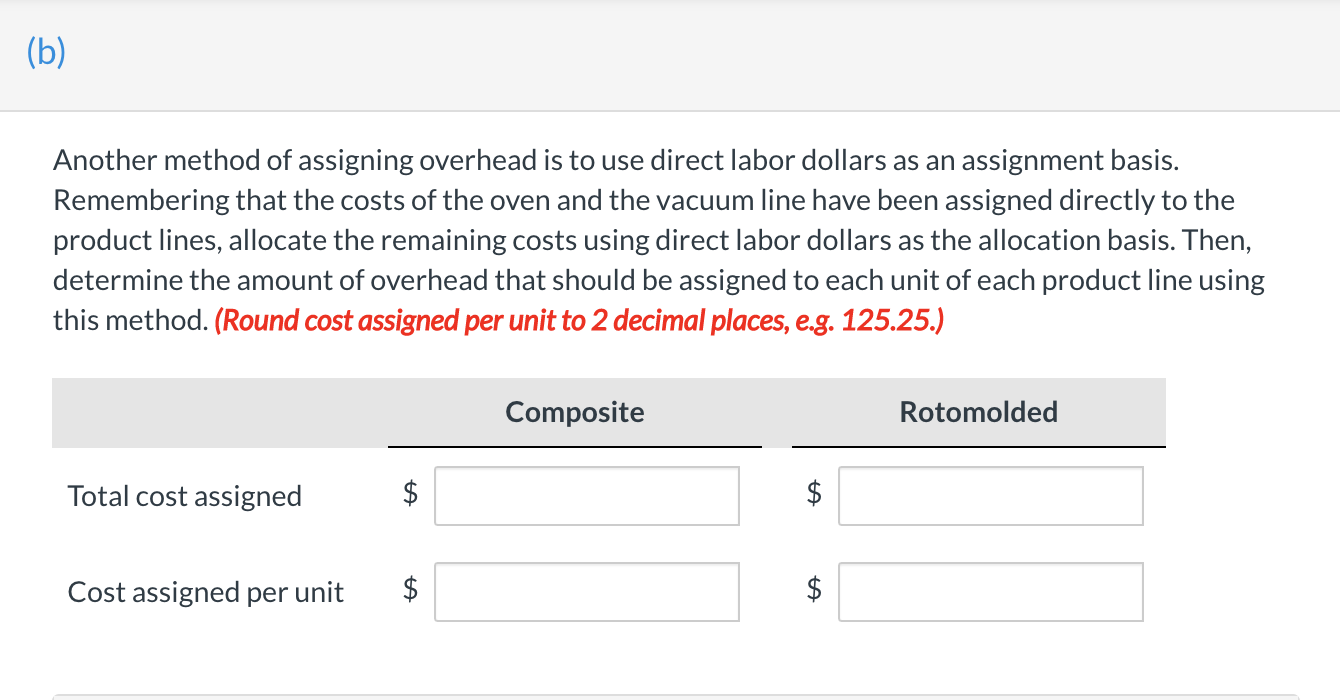Click the dollar sign beside Rotomolded per unit field

pos(813,591)
